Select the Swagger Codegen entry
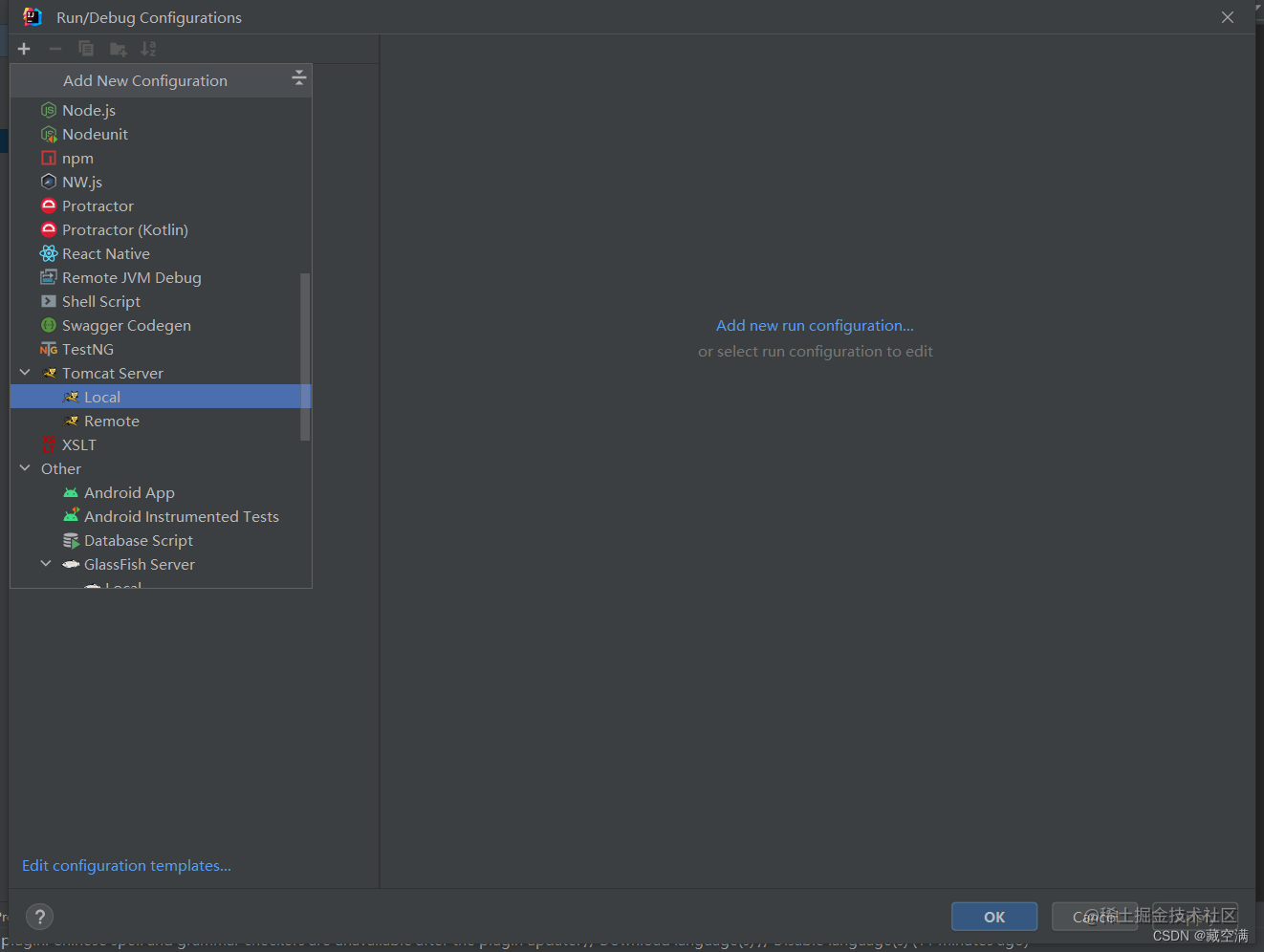The height and width of the screenshot is (952, 1264). [x=161, y=325]
